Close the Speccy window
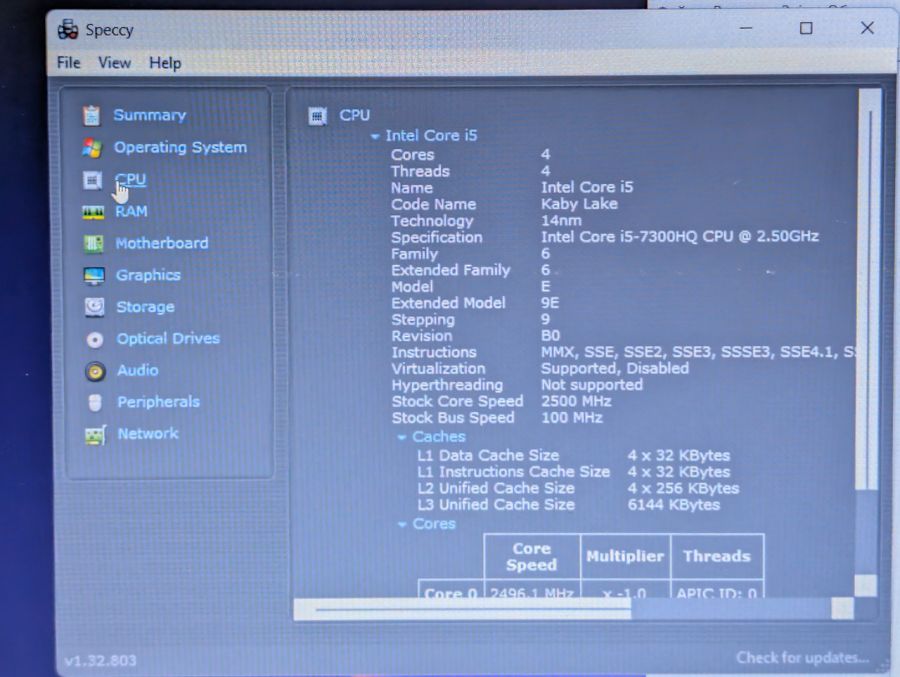This screenshot has width=900, height=677. 868,28
